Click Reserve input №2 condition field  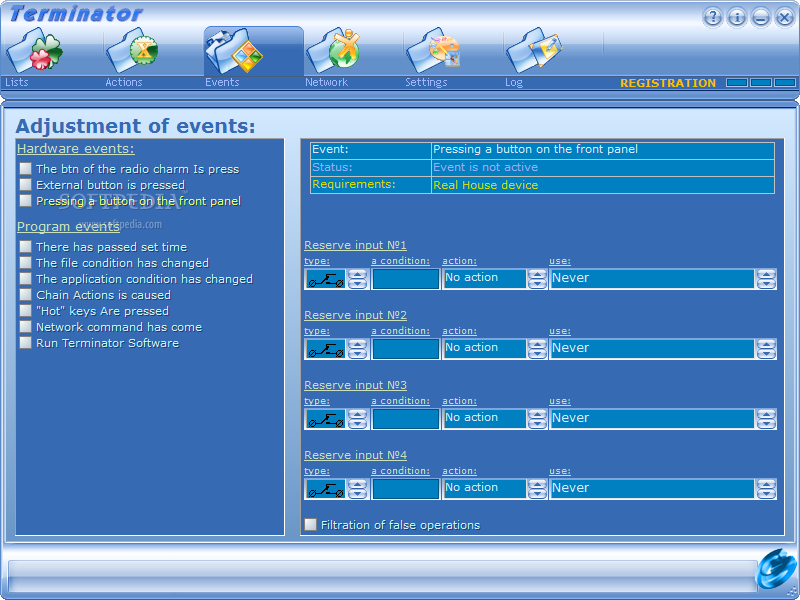[406, 349]
